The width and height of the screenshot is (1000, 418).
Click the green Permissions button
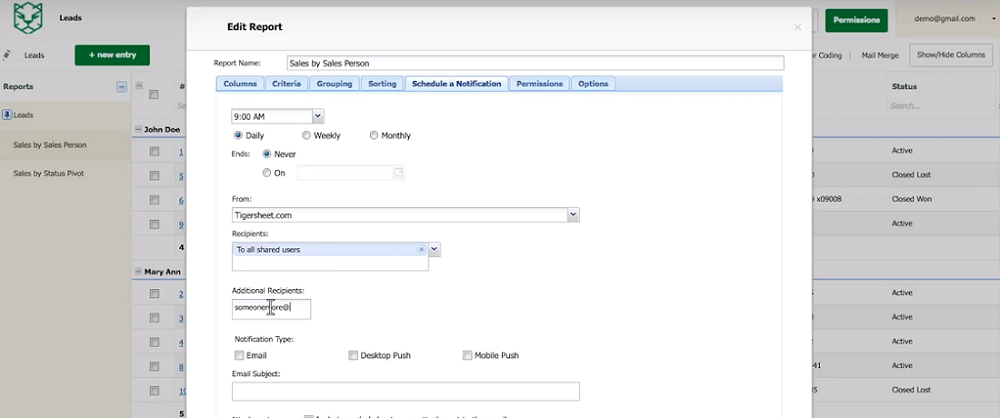point(856,20)
